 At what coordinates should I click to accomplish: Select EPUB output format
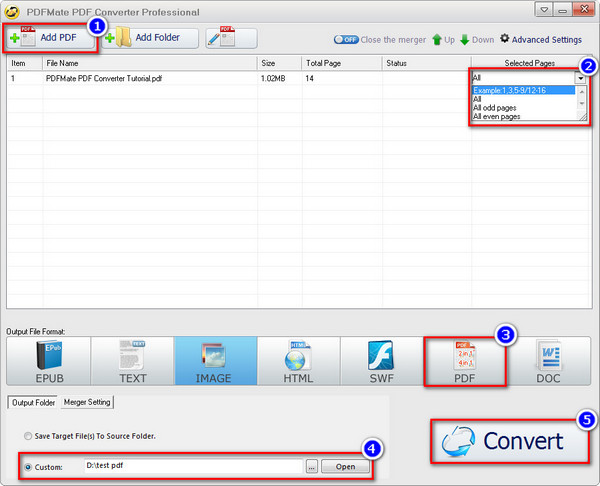click(x=49, y=361)
